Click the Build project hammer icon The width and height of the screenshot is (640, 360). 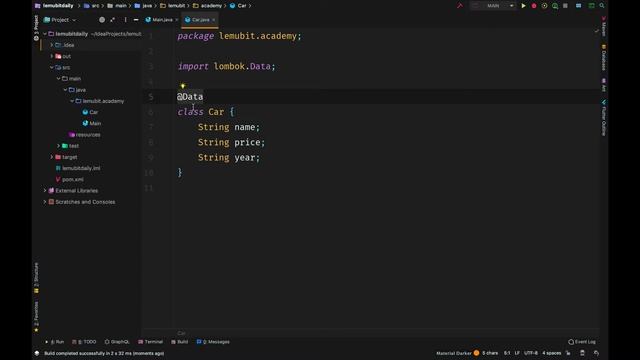coord(460,6)
